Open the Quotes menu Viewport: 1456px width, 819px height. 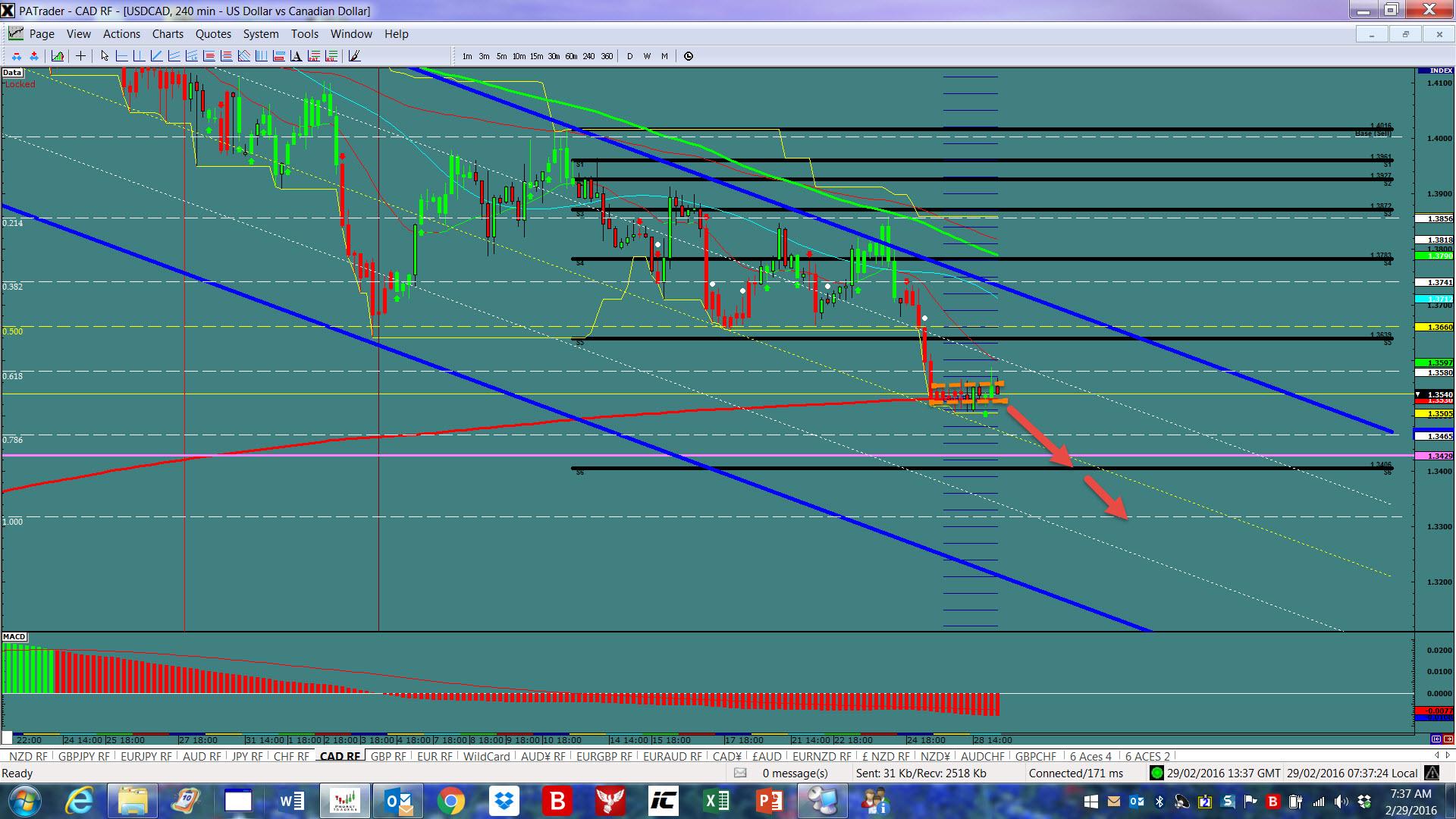(213, 34)
